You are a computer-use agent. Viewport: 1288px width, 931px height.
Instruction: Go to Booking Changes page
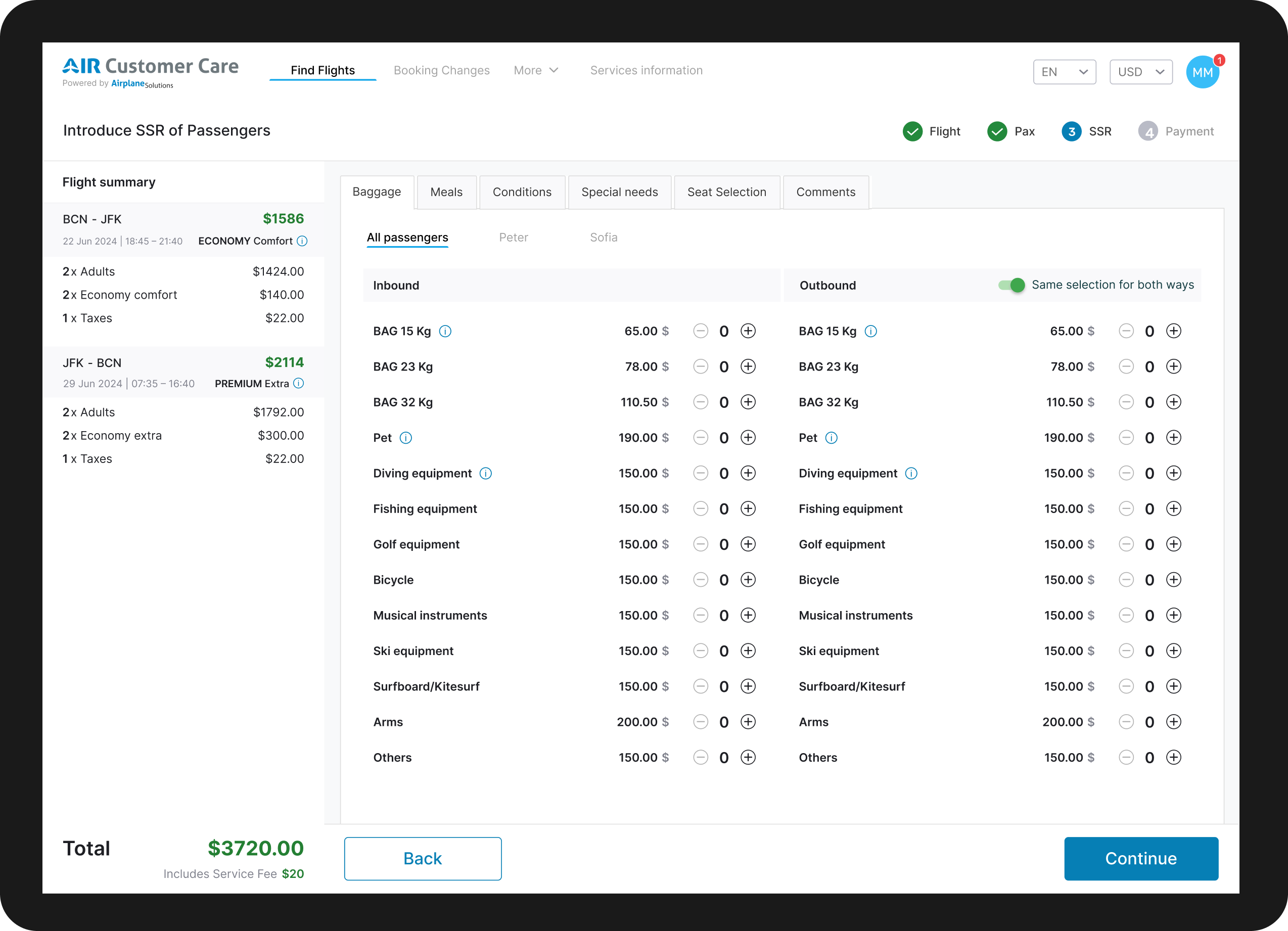pos(441,70)
